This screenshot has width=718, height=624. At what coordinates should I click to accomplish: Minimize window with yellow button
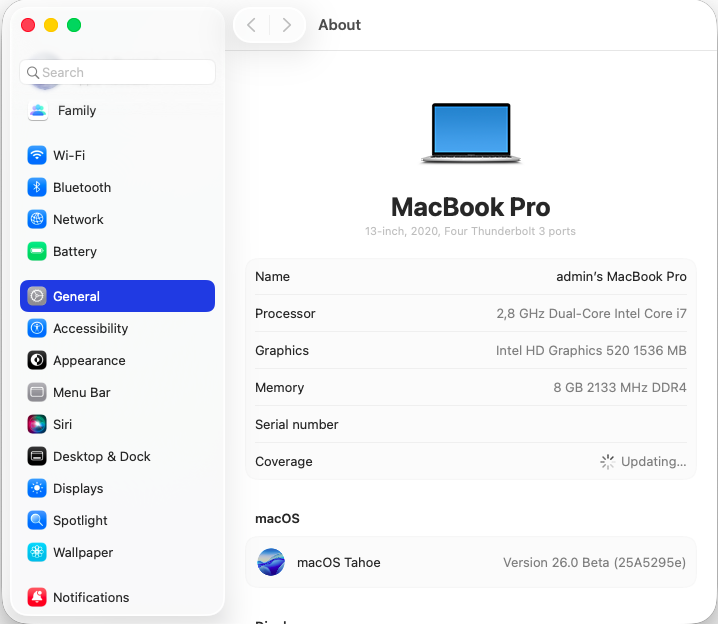[51, 25]
